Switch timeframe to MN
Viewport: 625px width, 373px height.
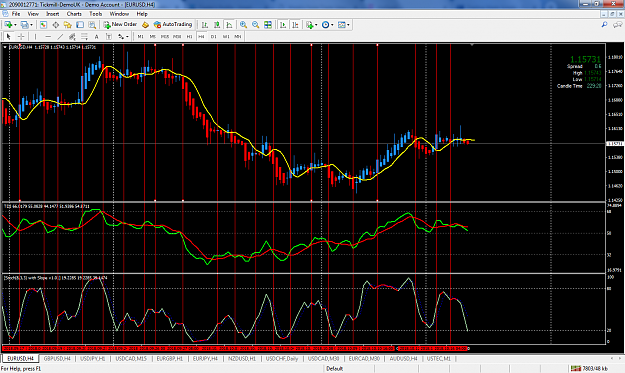[238, 36]
